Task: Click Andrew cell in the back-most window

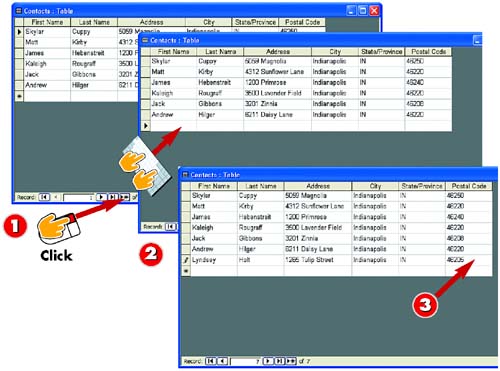Action: (x=47, y=85)
